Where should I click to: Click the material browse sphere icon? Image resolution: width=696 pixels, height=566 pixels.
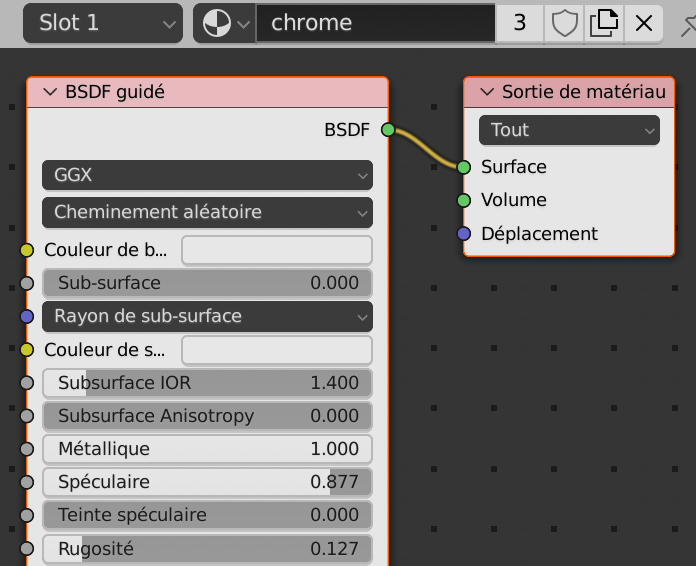pos(224,23)
